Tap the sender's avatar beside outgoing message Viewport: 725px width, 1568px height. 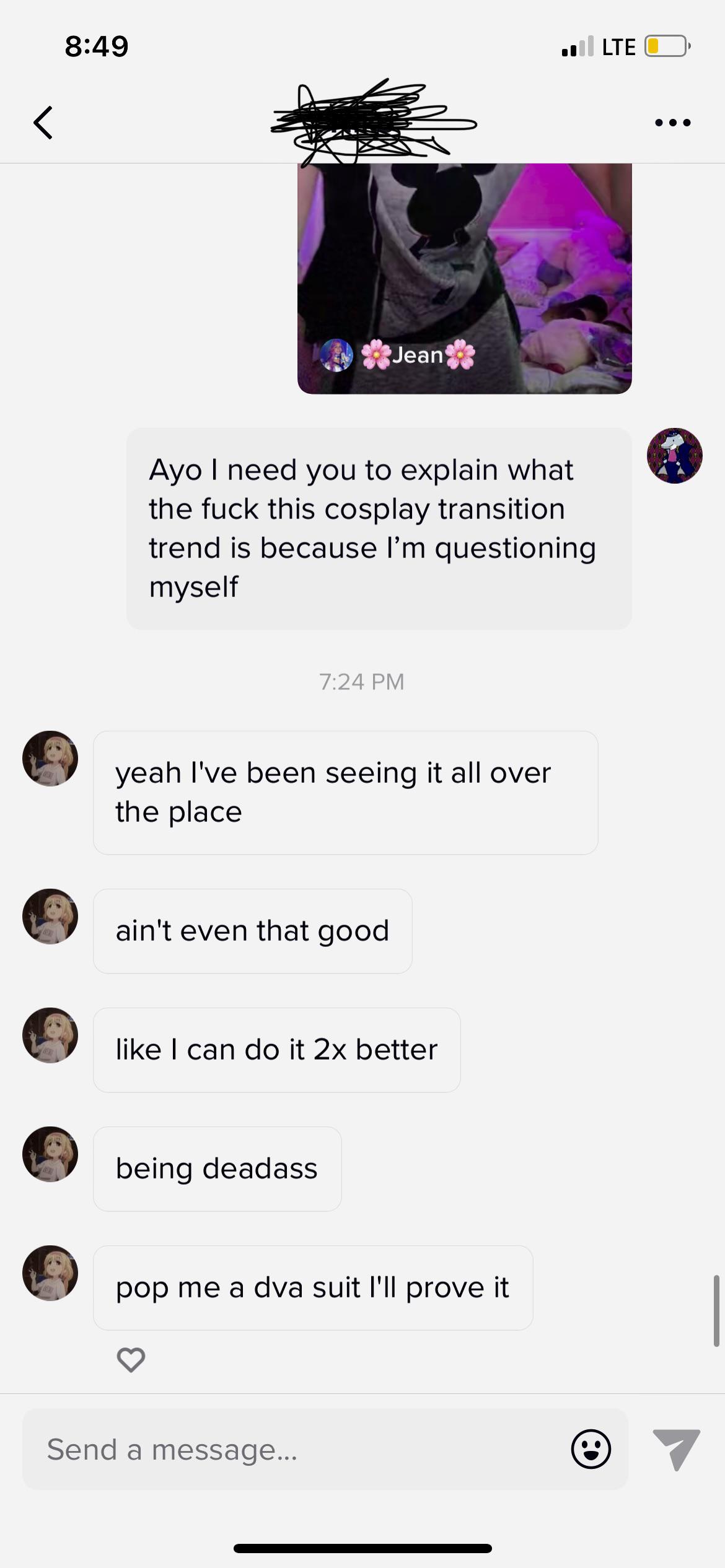674,456
